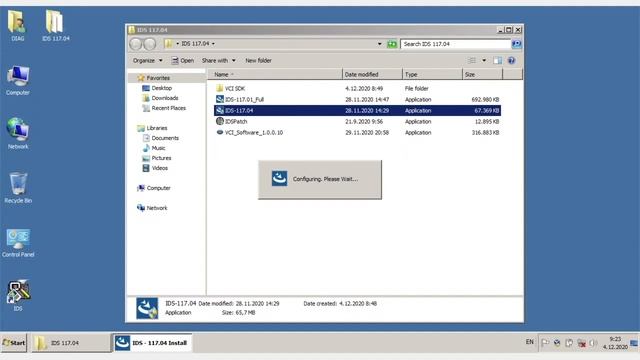640x360 pixels.
Task: Select Recent Places in navigation pane
Action: (x=169, y=108)
